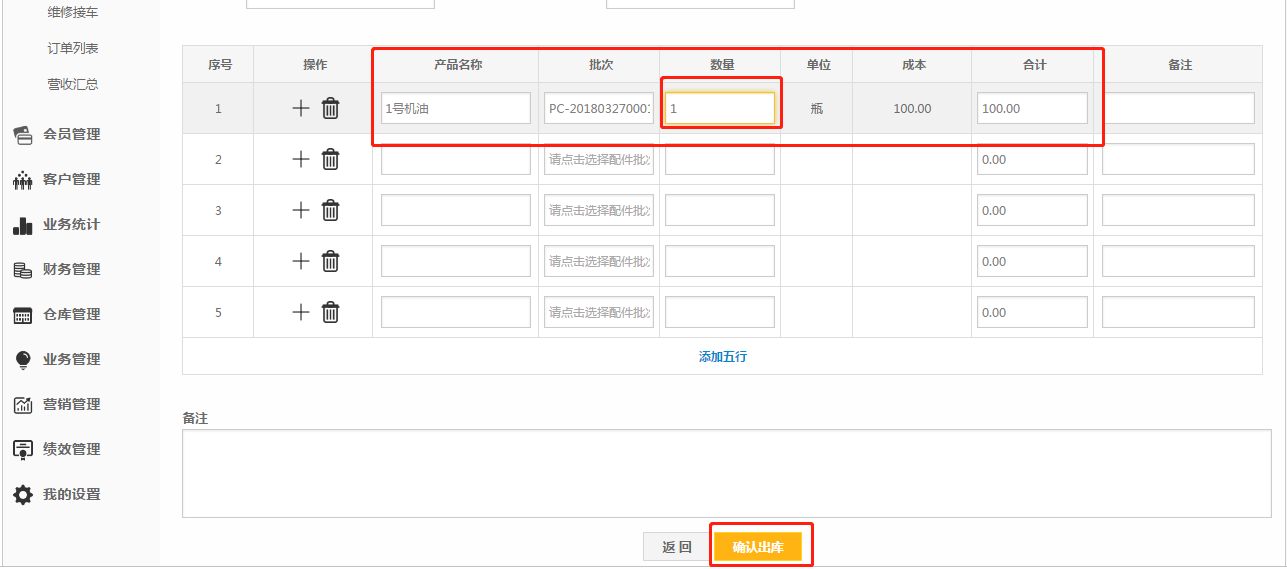1287x569 pixels.
Task: Open the 营收汇总 submenu item
Action: coord(73,84)
